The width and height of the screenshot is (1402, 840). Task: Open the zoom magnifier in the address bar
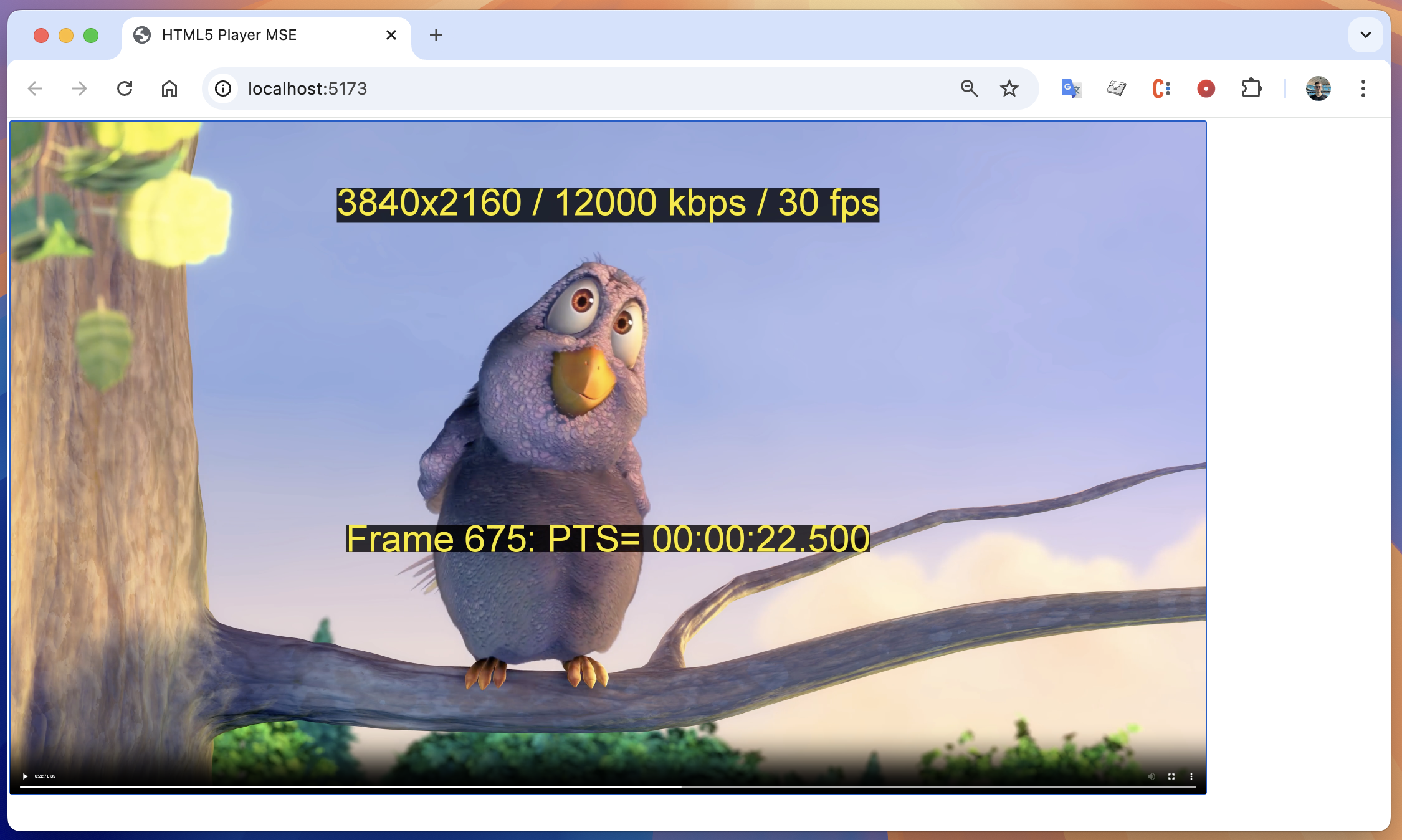point(969,88)
